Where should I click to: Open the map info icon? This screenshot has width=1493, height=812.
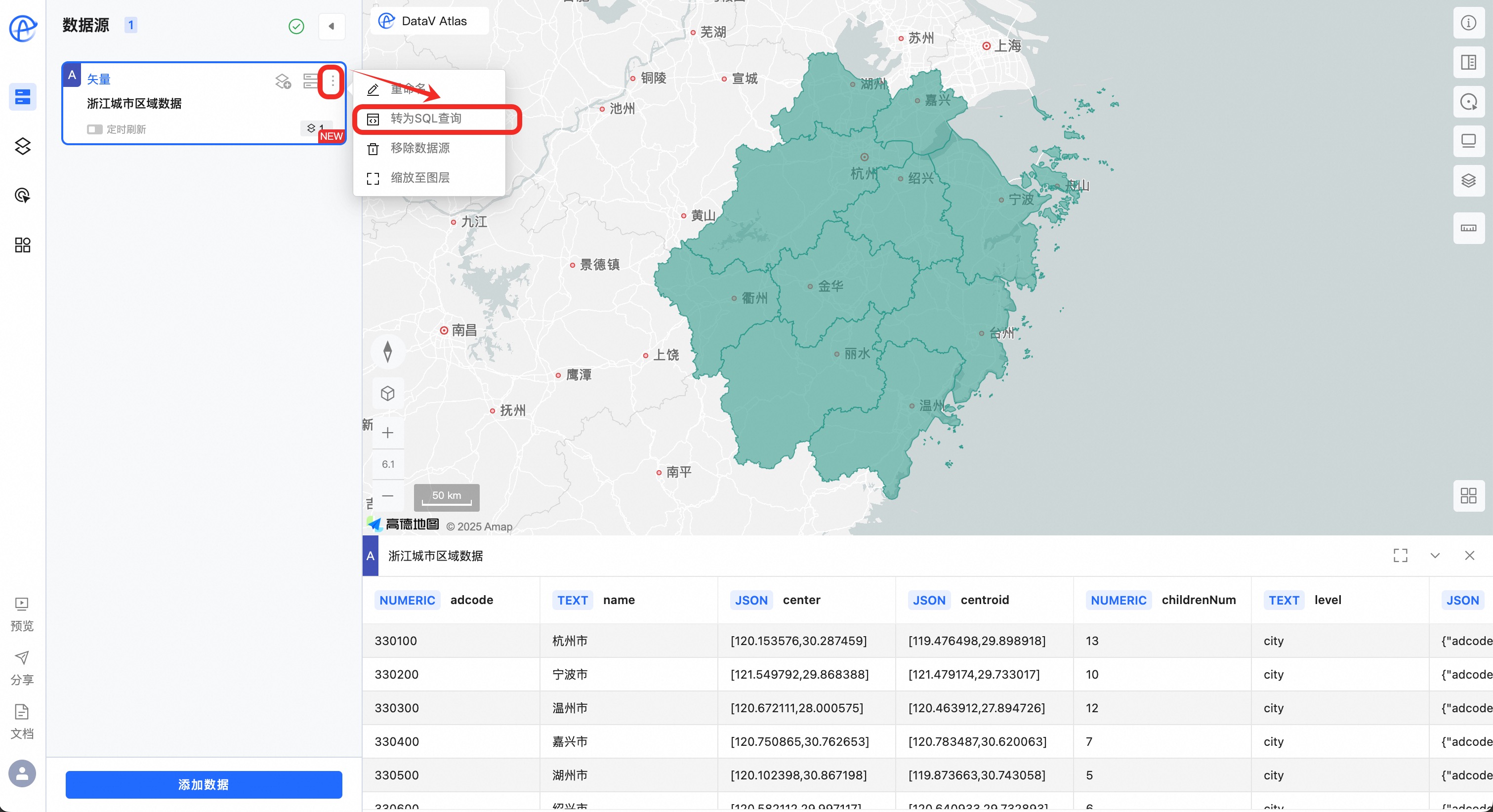1468,23
